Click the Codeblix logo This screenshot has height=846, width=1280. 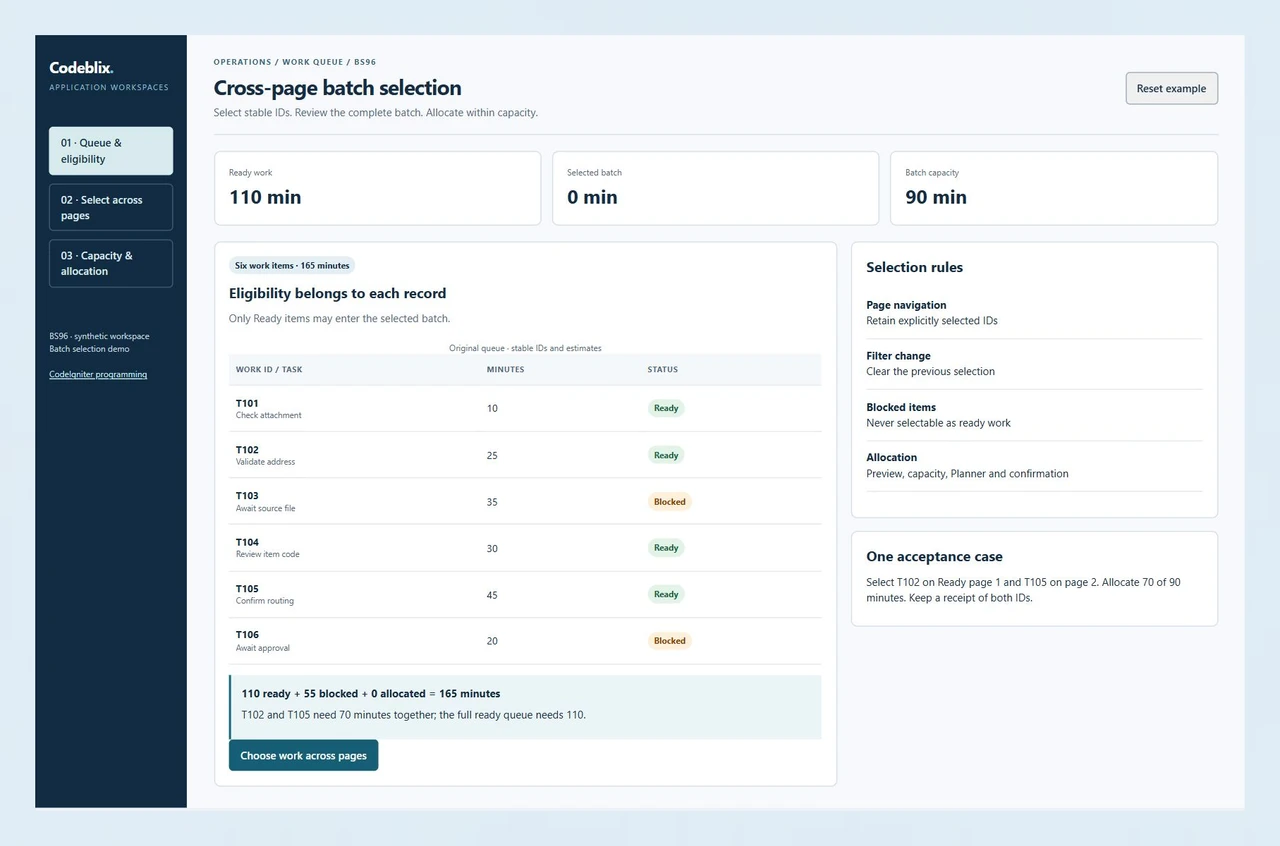[x=81, y=68]
